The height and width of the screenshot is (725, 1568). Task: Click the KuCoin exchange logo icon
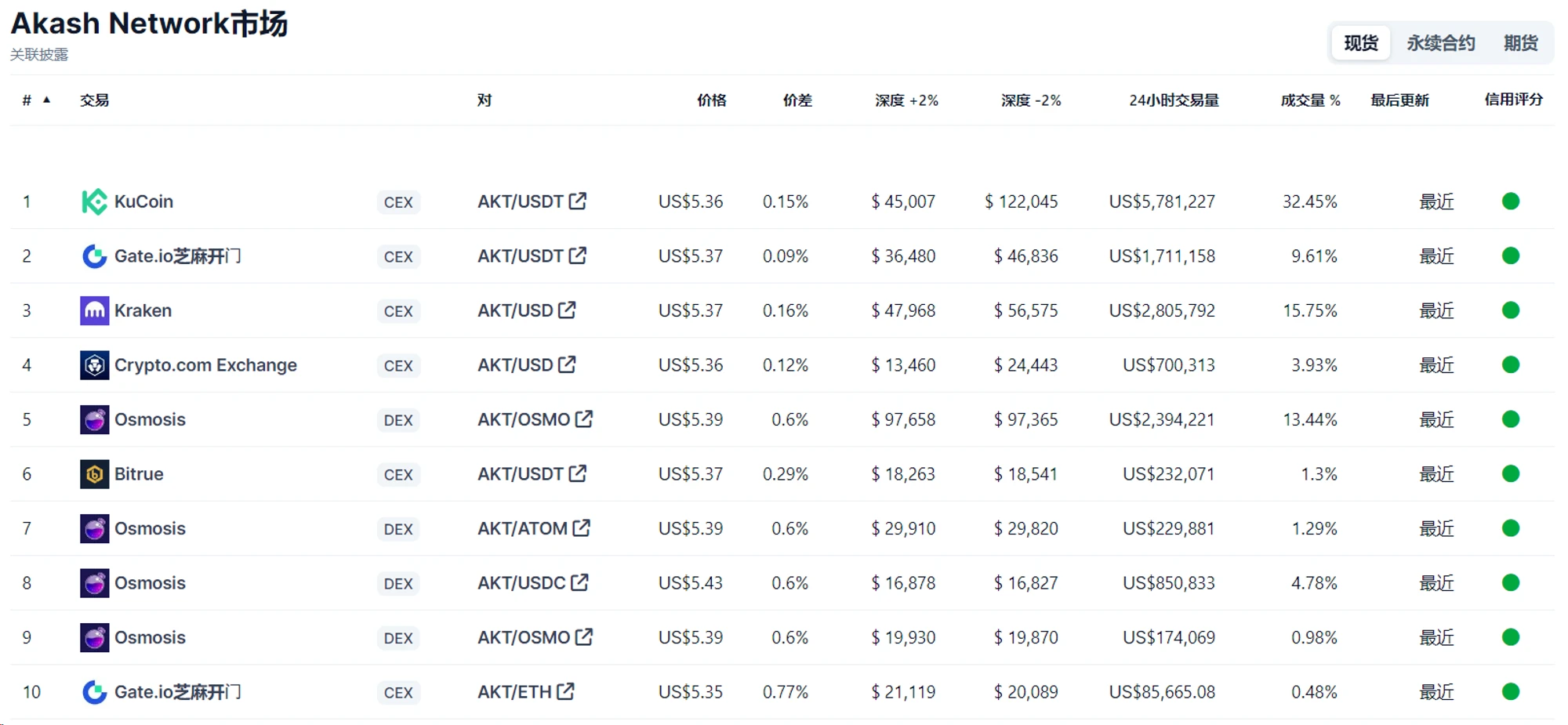(x=94, y=201)
